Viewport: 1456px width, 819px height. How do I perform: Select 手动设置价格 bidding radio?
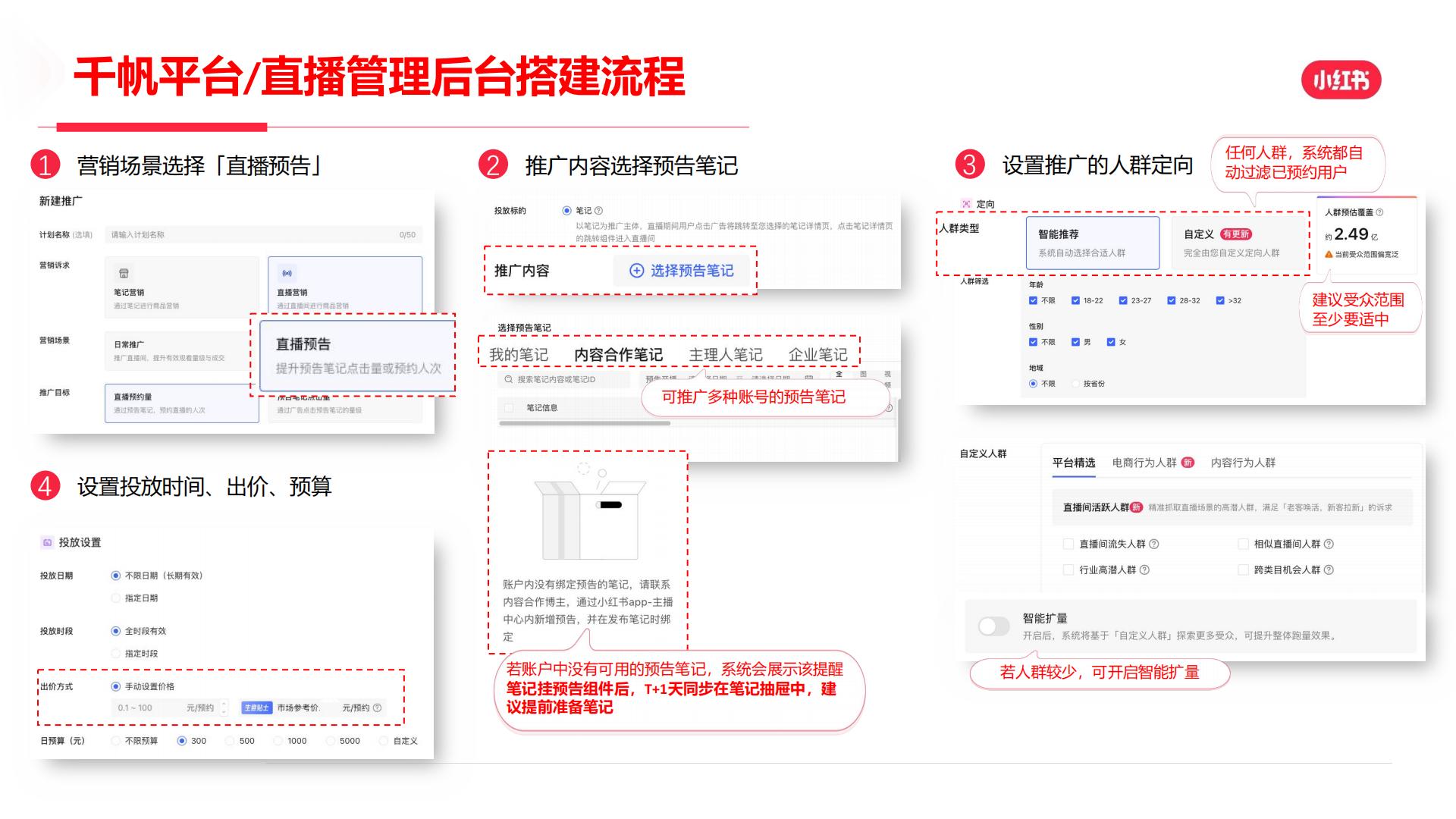pyautogui.click(x=116, y=686)
